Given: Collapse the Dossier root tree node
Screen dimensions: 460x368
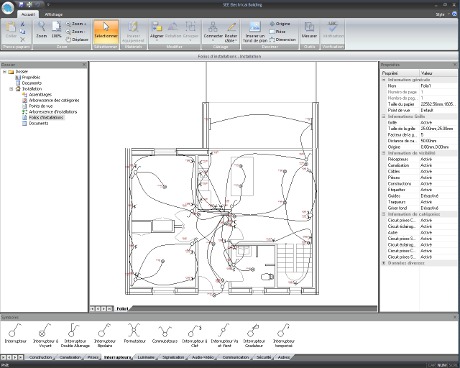Looking at the screenshot, I should (5, 72).
